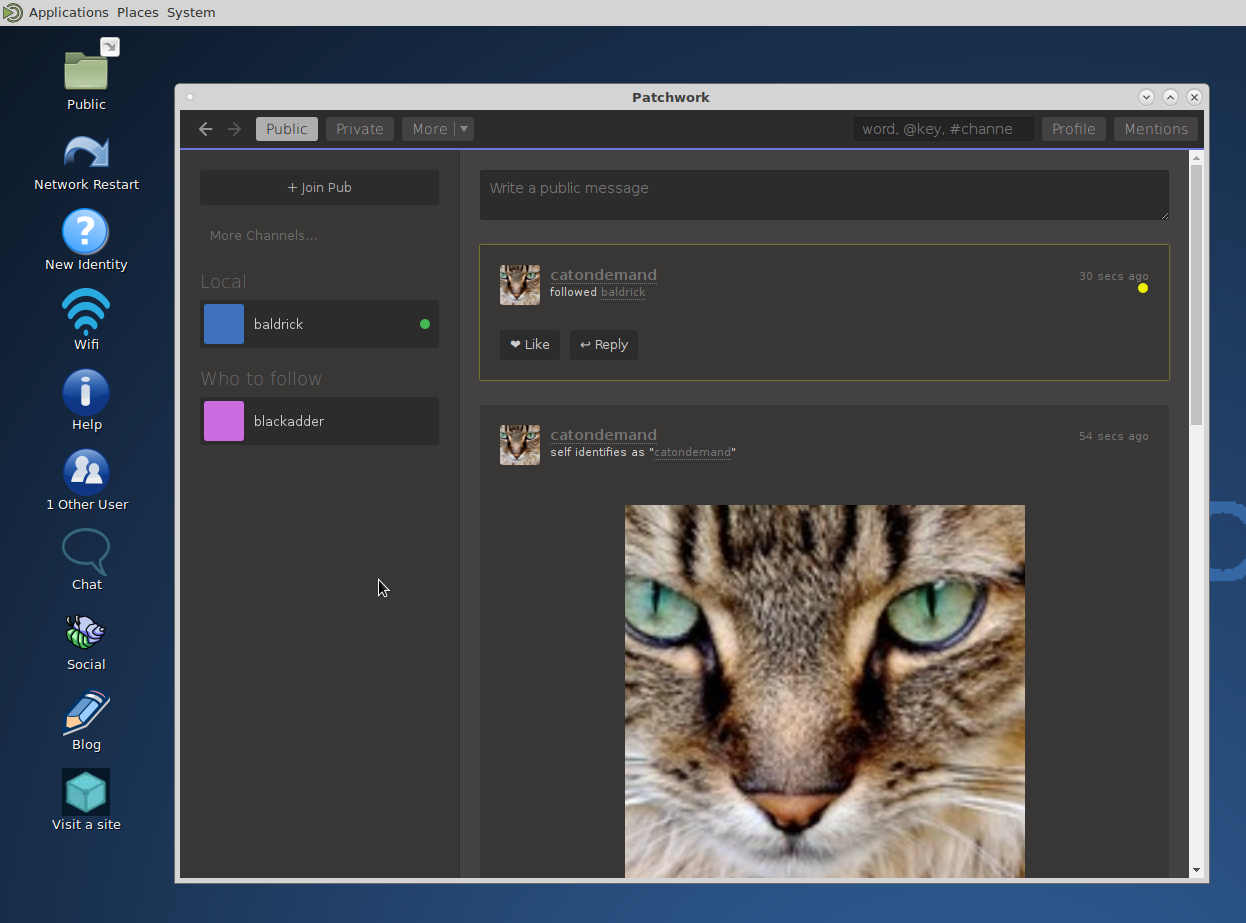Launch the Social shell icon
Viewport: 1246px width, 923px height.
coord(86,631)
